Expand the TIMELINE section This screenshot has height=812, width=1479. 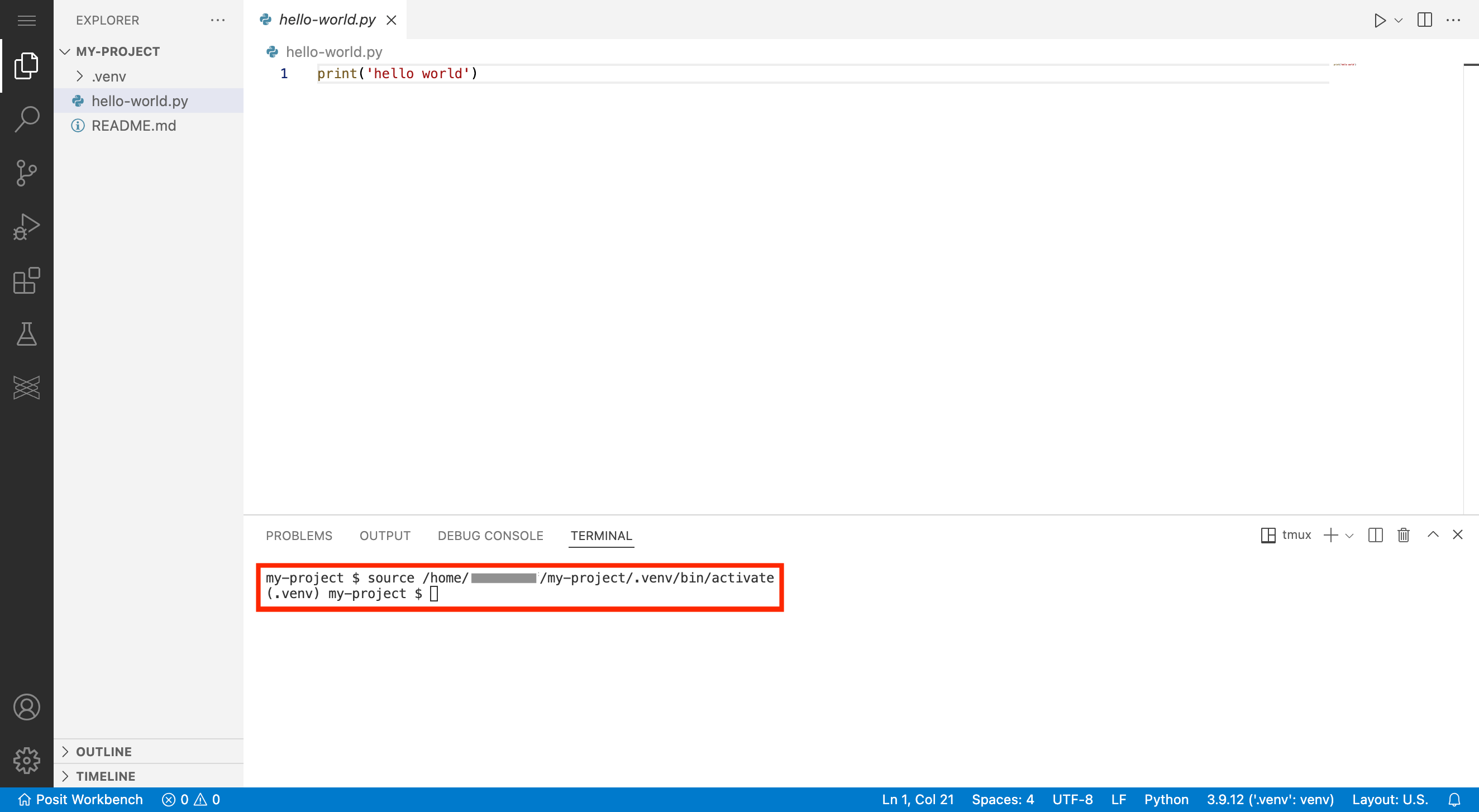[x=148, y=776]
